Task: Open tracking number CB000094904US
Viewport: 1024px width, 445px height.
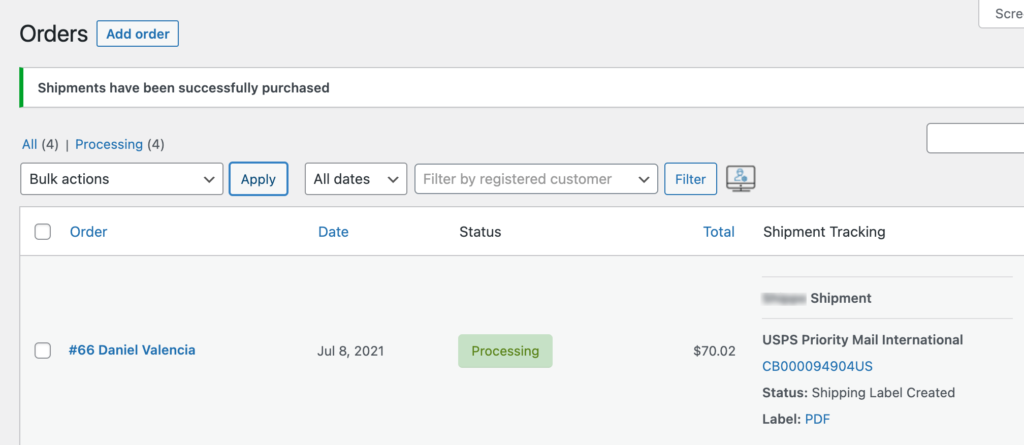Action: [x=817, y=366]
